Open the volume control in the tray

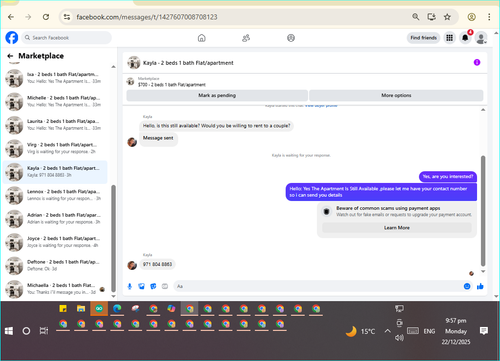pos(399,338)
